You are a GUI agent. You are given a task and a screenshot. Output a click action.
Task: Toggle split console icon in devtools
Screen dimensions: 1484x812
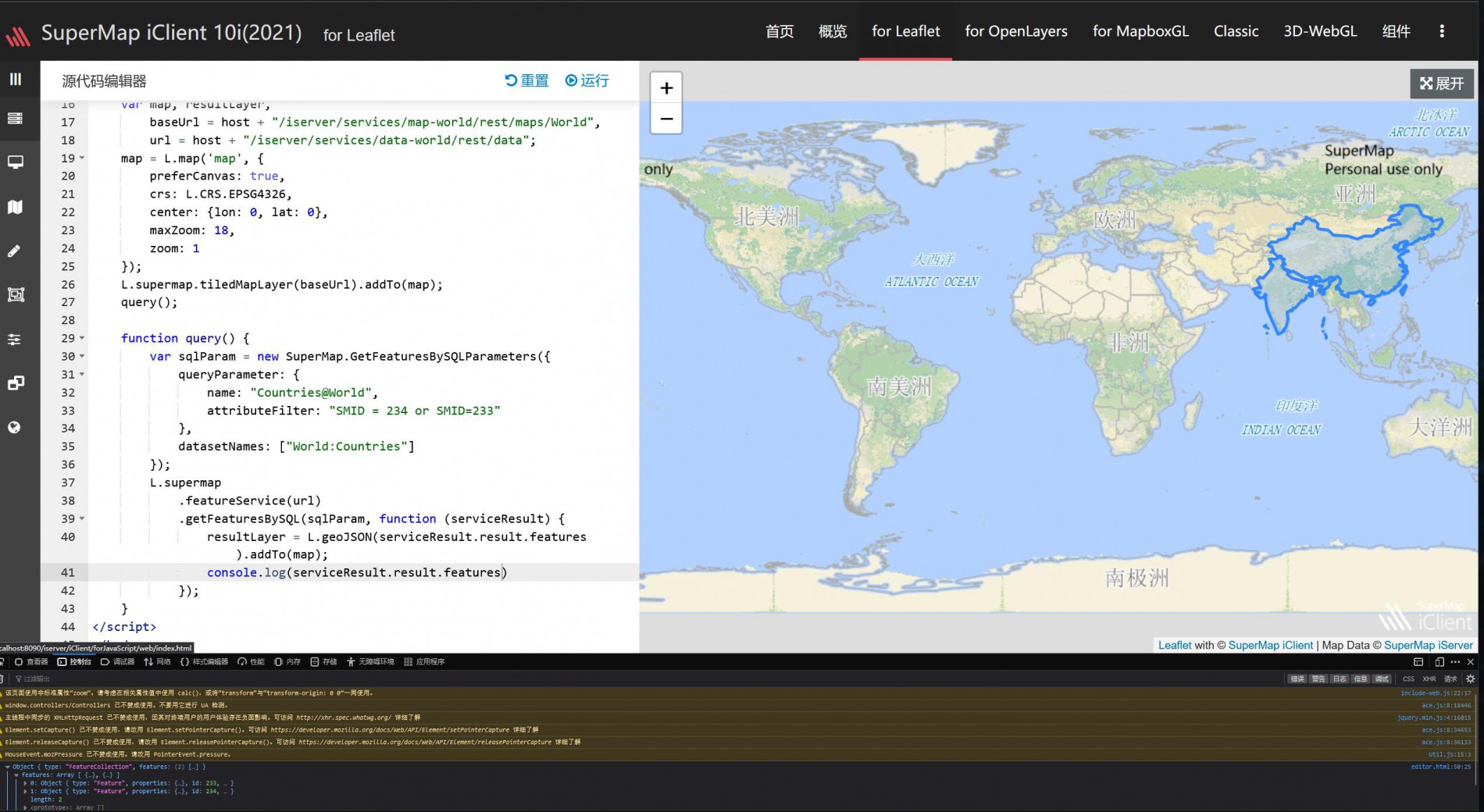click(1418, 662)
